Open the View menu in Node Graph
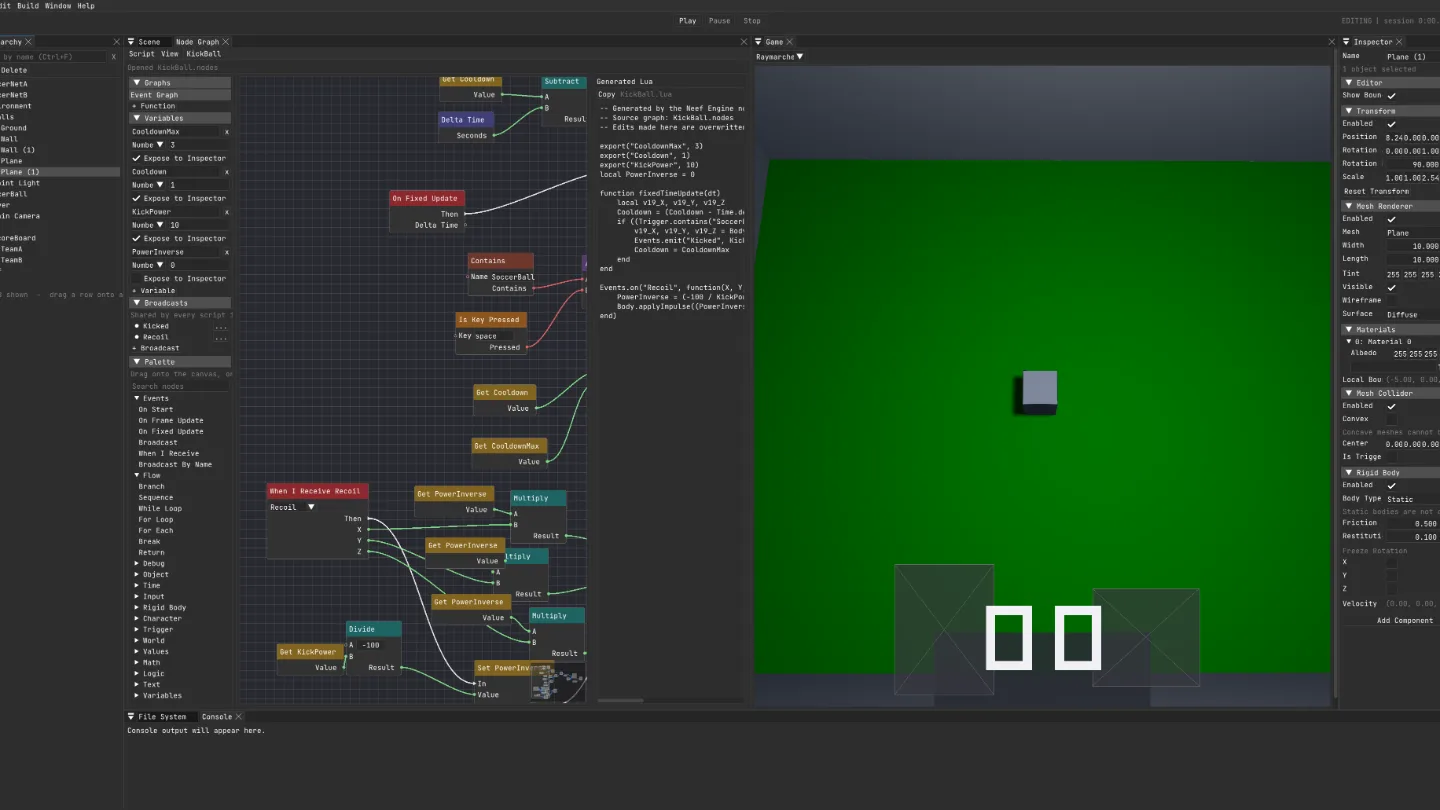 (x=170, y=54)
